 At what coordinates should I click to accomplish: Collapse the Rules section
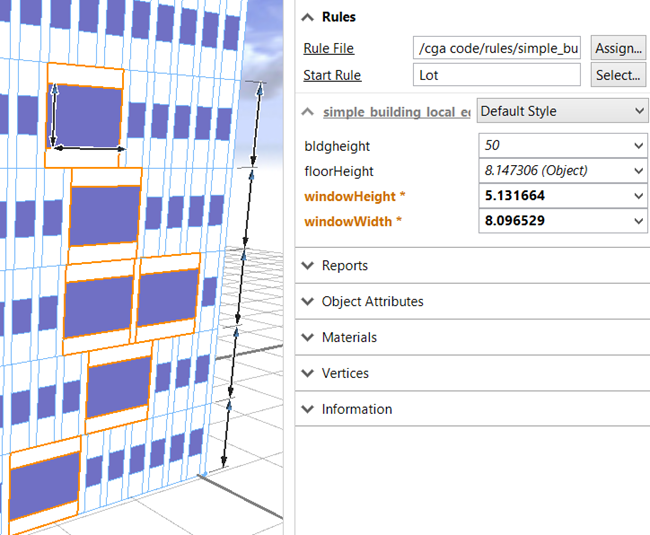pyautogui.click(x=307, y=17)
